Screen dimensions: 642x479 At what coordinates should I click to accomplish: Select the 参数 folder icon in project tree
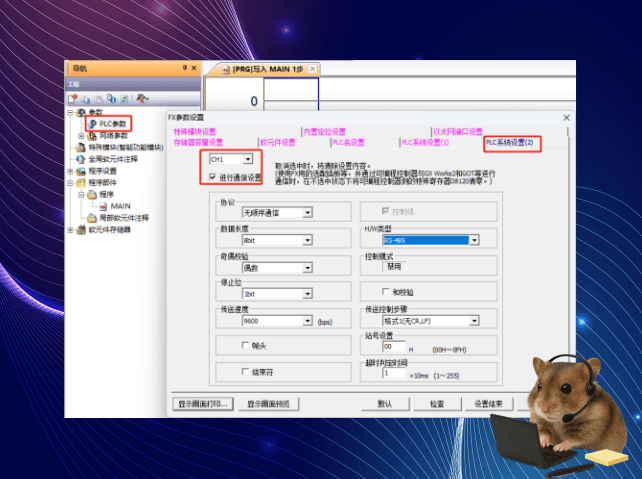(81, 112)
